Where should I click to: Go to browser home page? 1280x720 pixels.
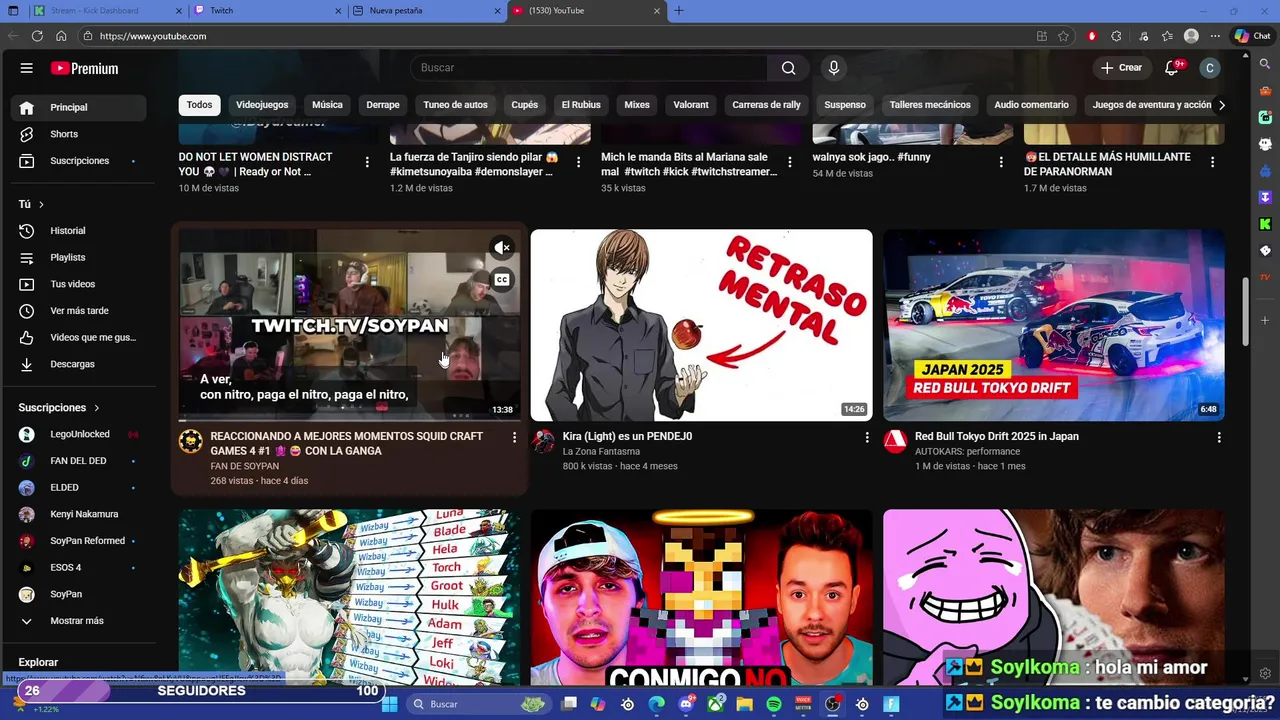[x=61, y=36]
